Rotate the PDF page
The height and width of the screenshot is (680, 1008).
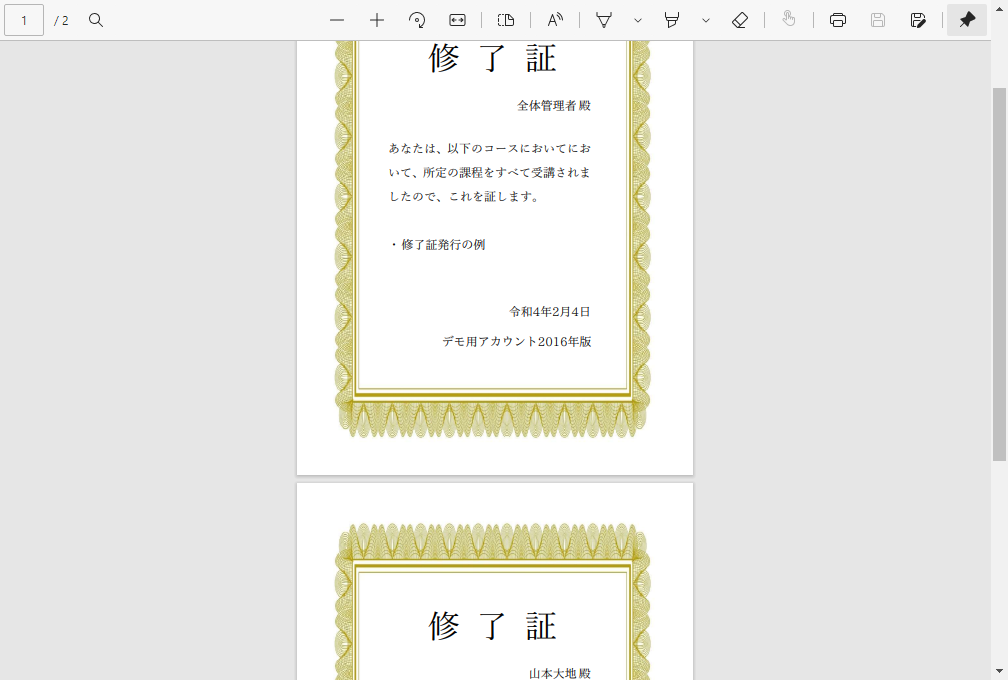click(x=417, y=20)
